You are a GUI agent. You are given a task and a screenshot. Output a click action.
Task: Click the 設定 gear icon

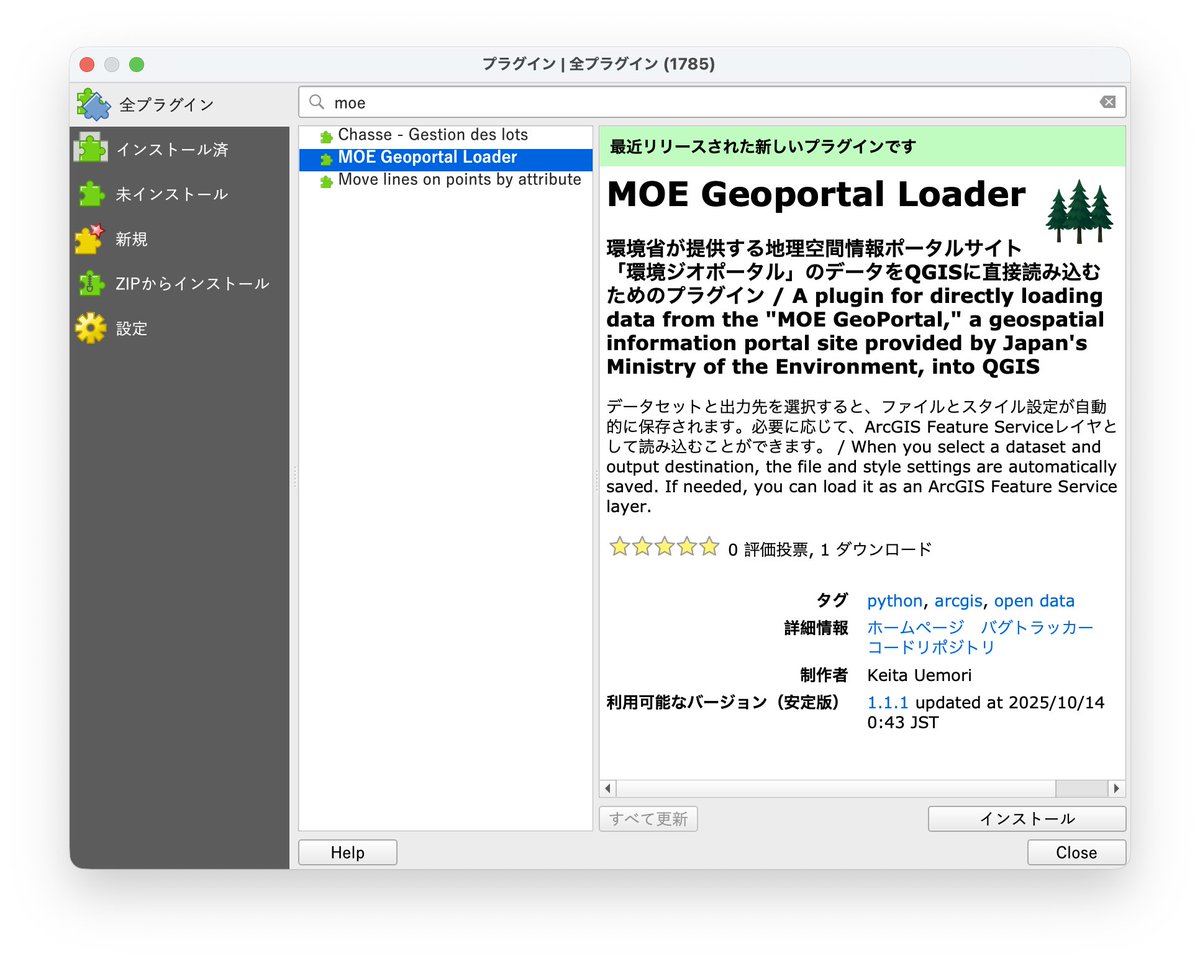[x=91, y=328]
